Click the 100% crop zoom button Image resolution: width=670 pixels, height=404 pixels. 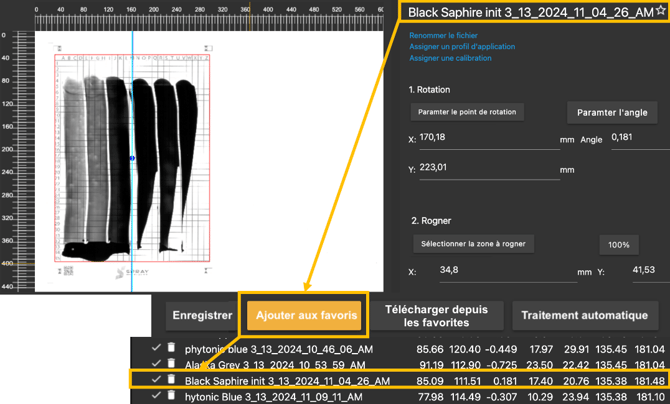click(619, 245)
